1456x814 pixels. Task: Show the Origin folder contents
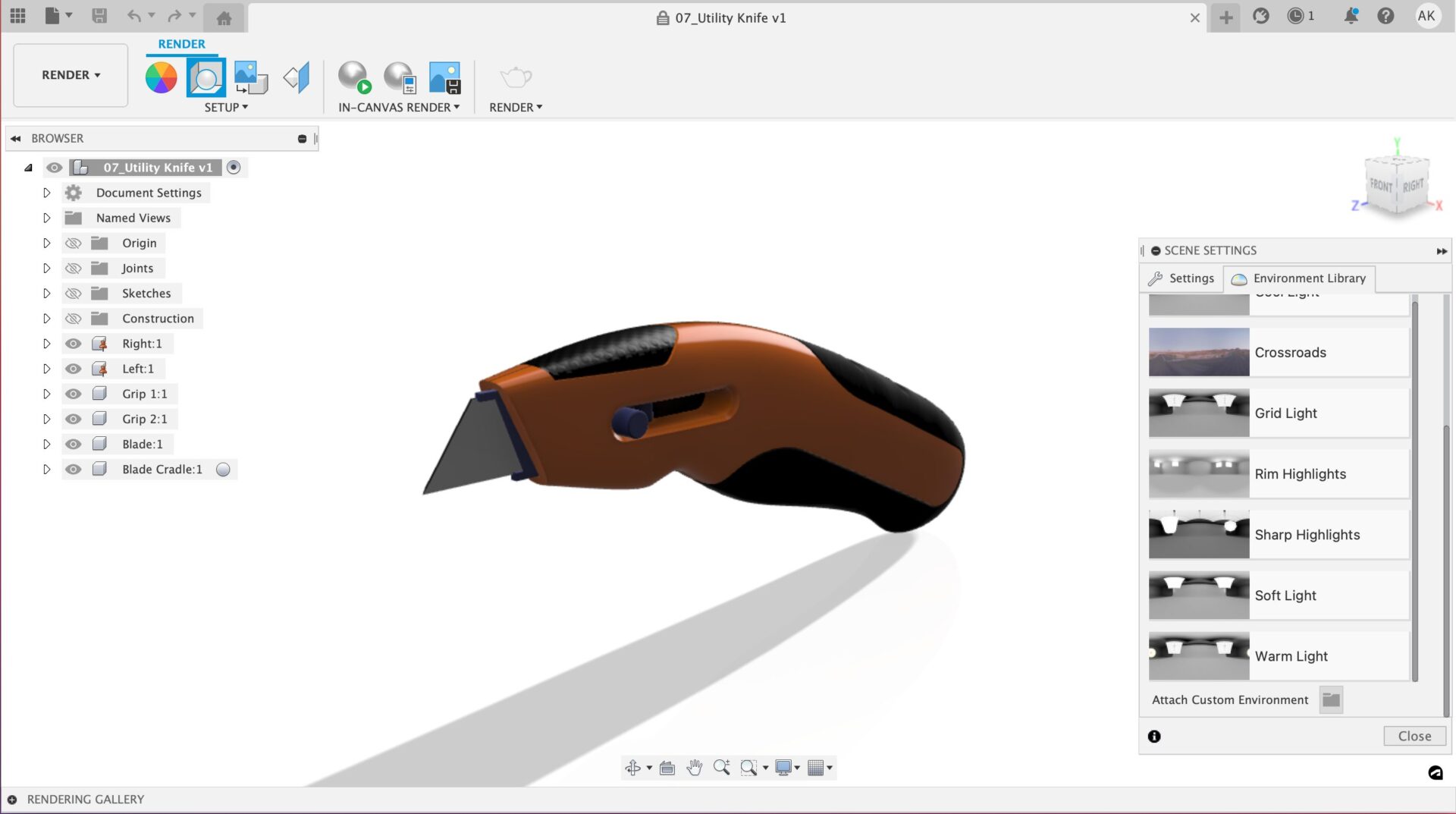point(46,243)
